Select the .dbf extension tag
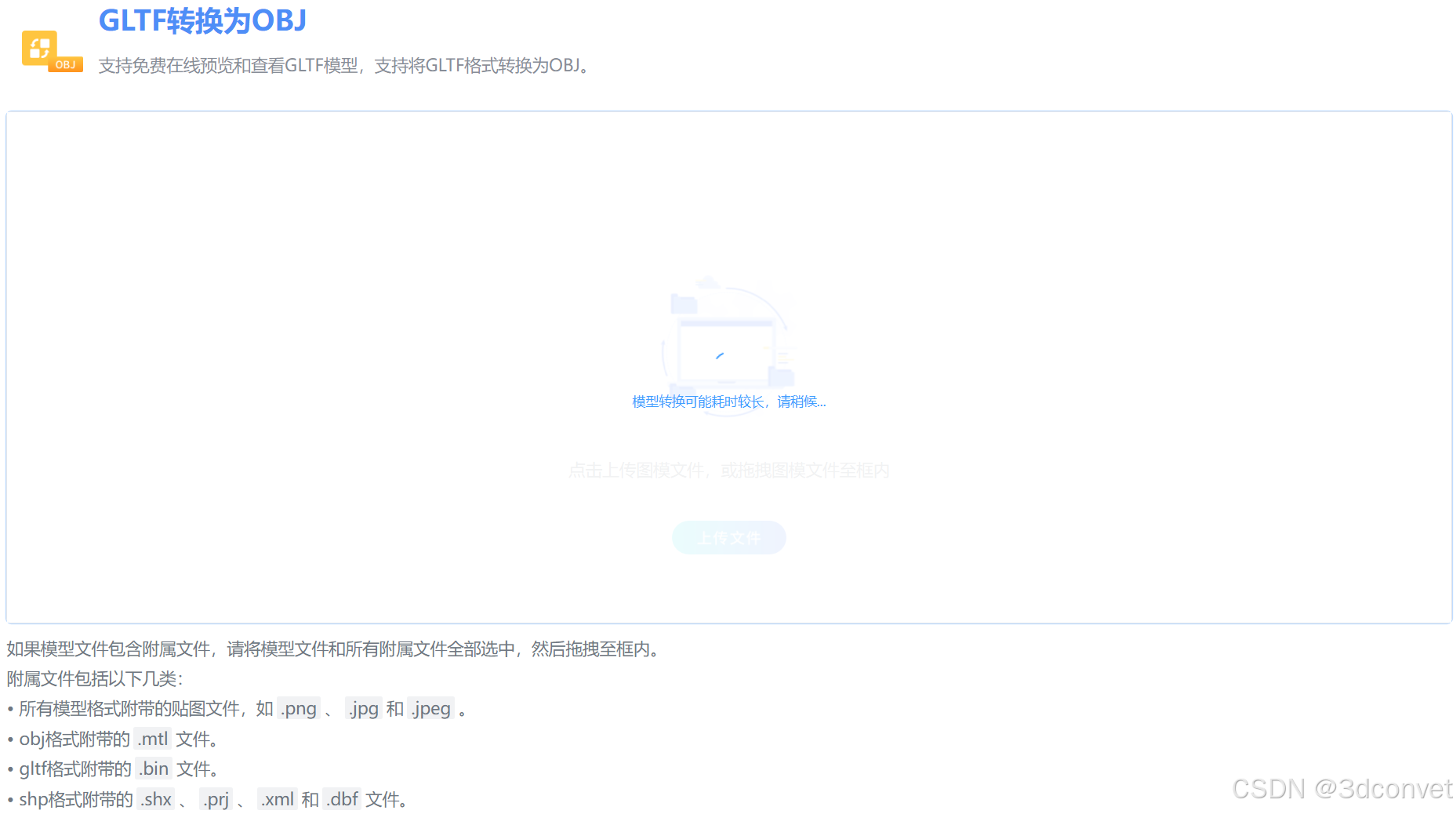 click(x=342, y=798)
